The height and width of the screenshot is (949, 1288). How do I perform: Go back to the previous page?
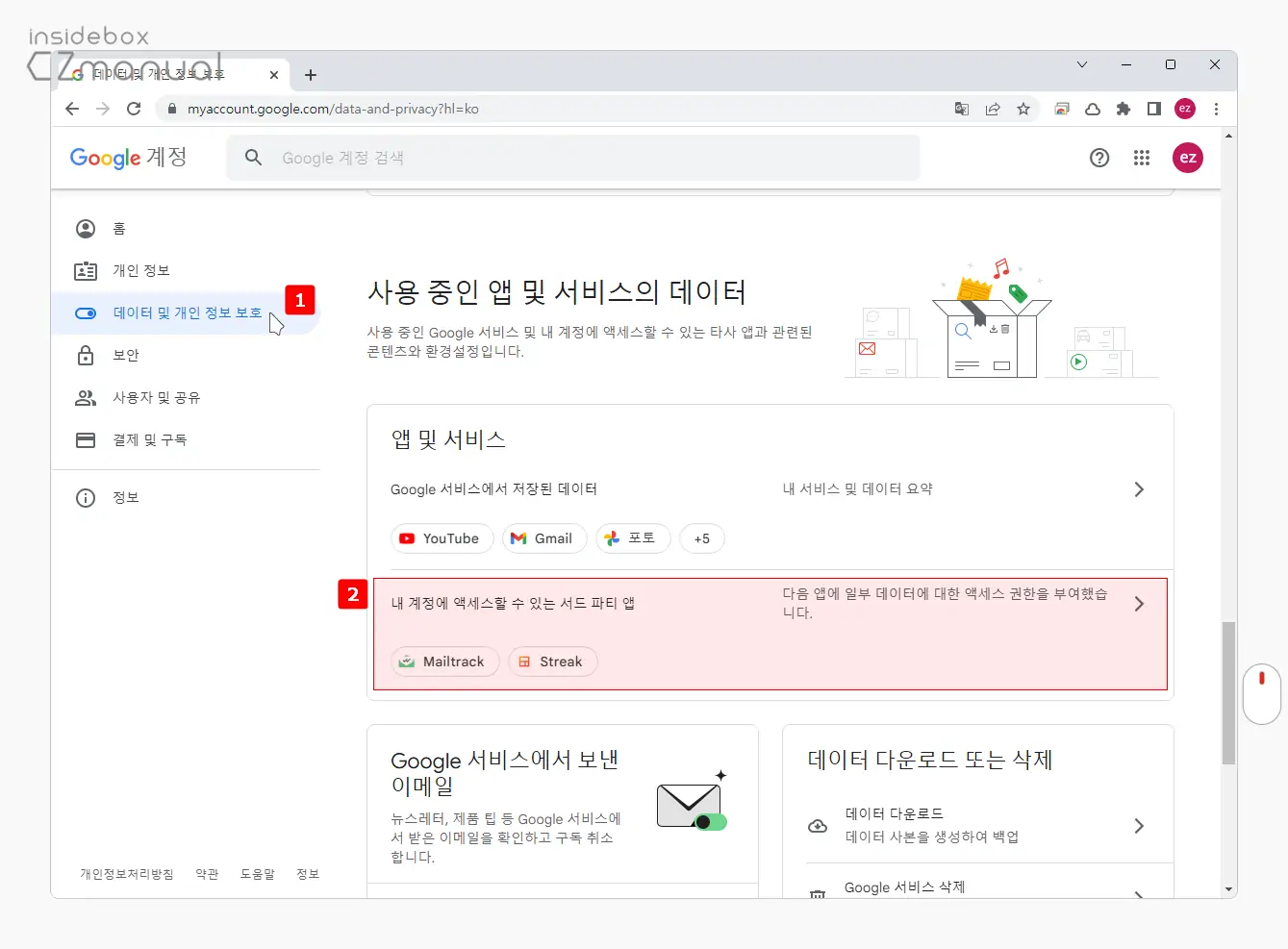point(72,109)
